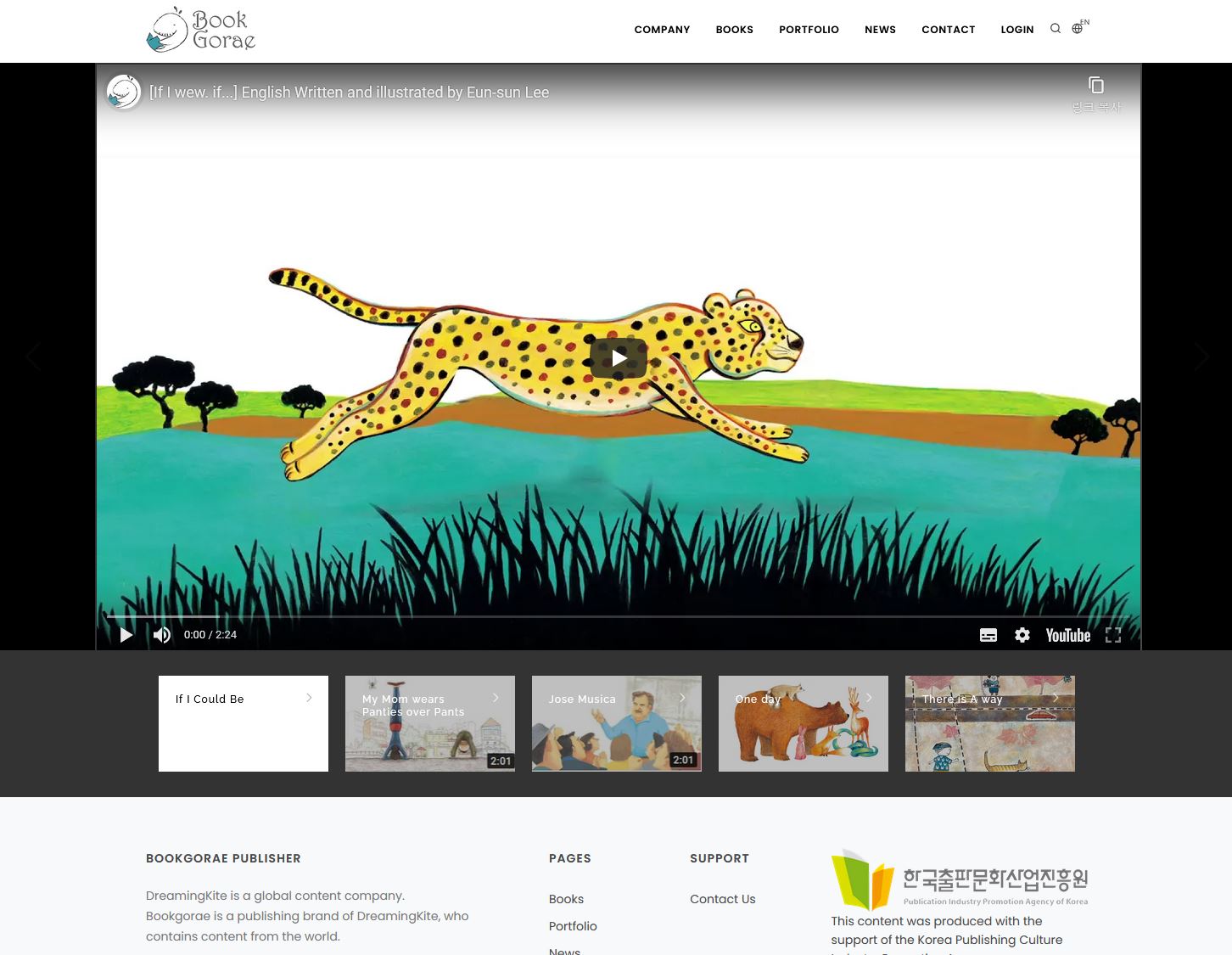Screen dimensions: 1232x955
Task: Select the If I Could Be card
Action: [x=244, y=723]
